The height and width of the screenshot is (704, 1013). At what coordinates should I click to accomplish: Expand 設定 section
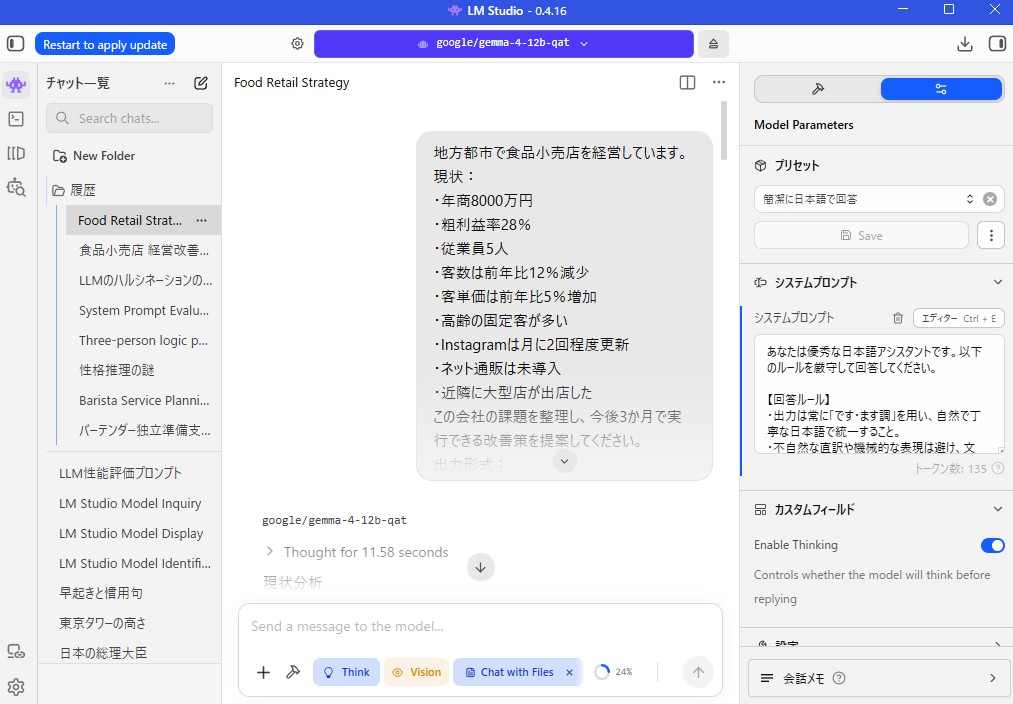pos(997,645)
